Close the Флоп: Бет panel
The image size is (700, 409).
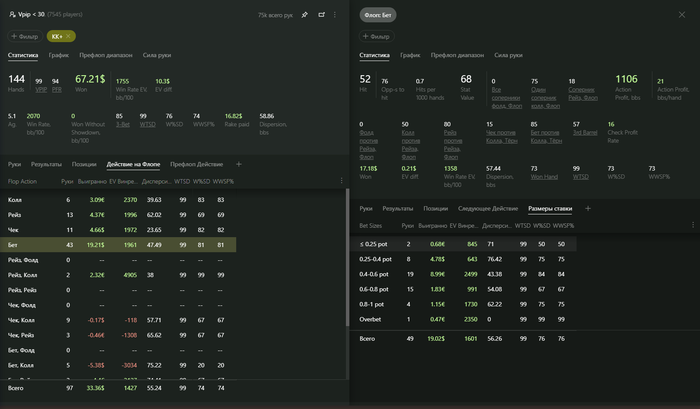(x=682, y=15)
